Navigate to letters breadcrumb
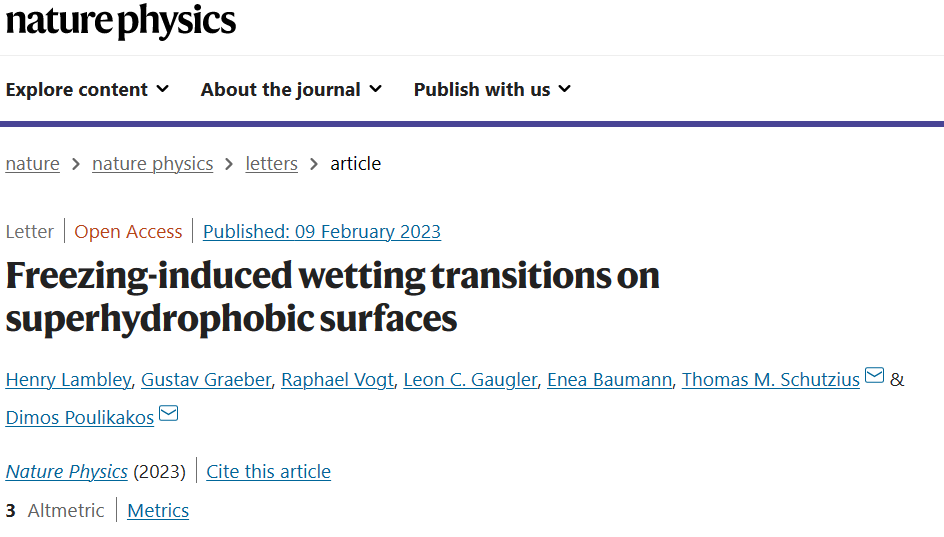The width and height of the screenshot is (944, 537). [x=272, y=164]
